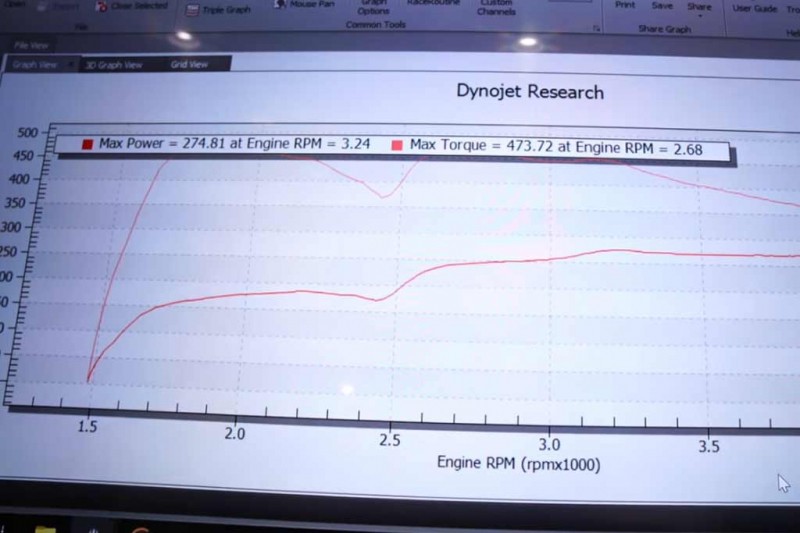Click the 3.5 value on the RPM axis
The width and height of the screenshot is (800, 533).
tap(709, 447)
